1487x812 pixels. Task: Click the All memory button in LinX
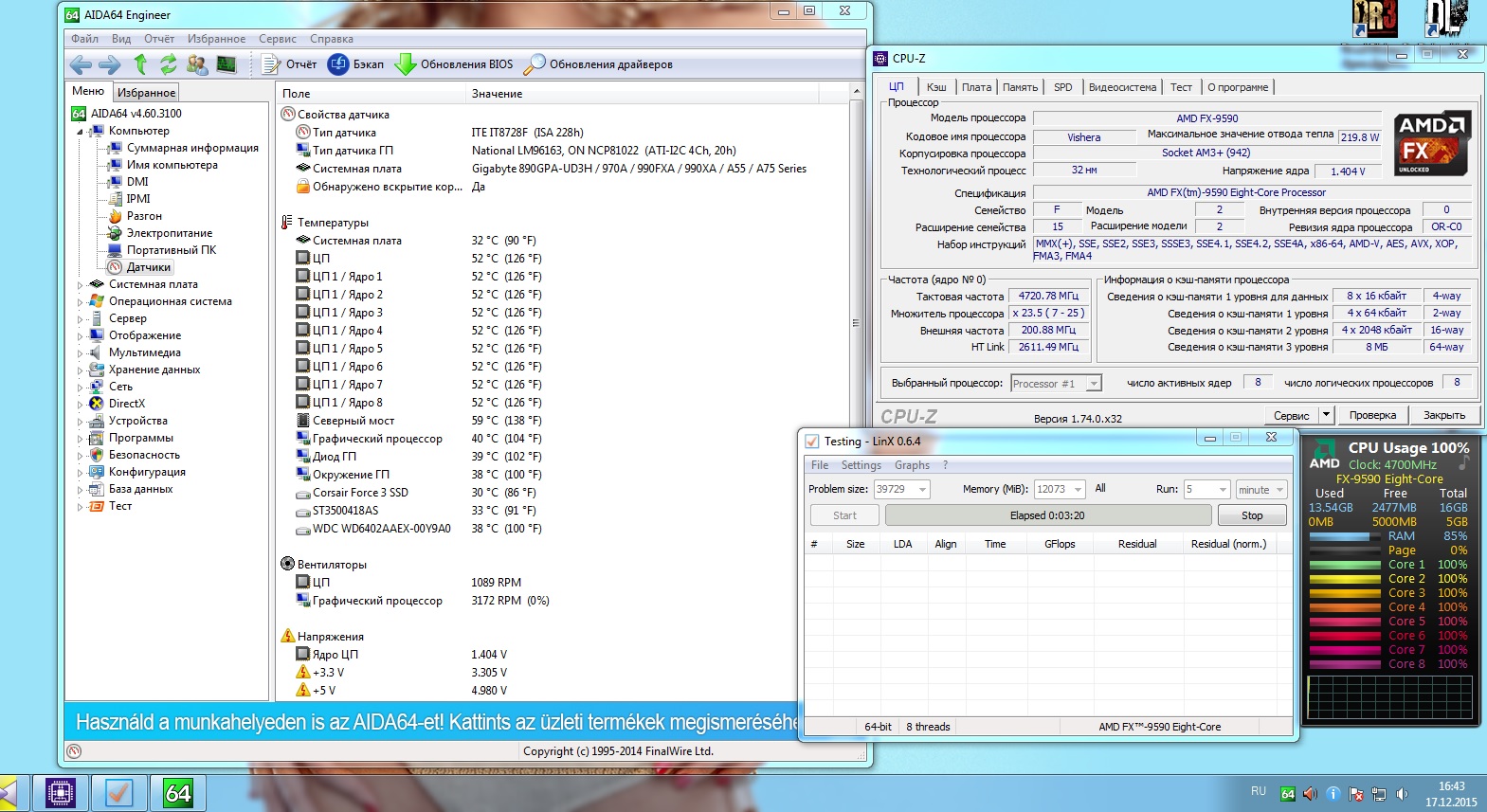point(1100,489)
